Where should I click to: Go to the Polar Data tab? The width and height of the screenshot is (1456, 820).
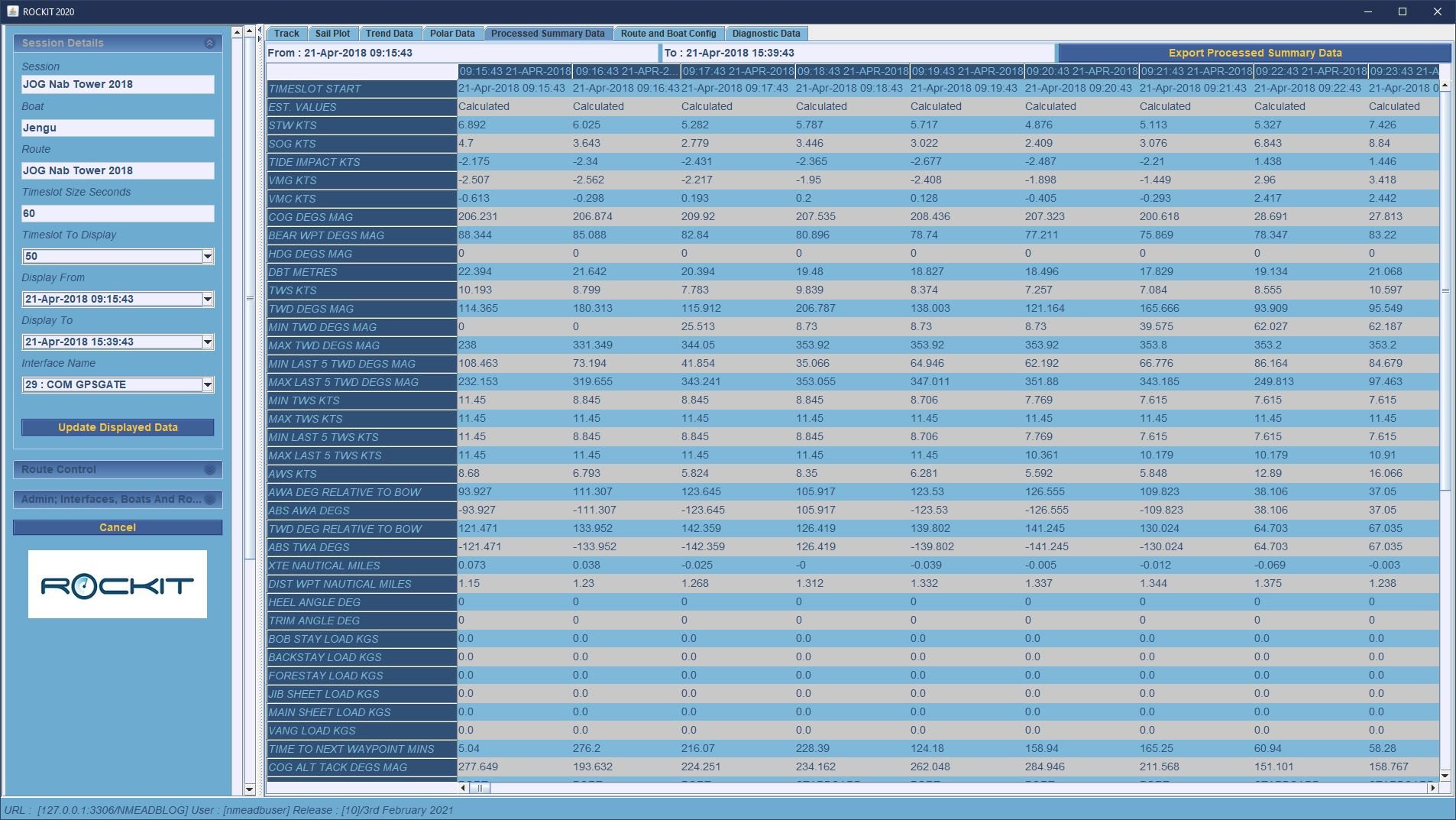tap(451, 34)
